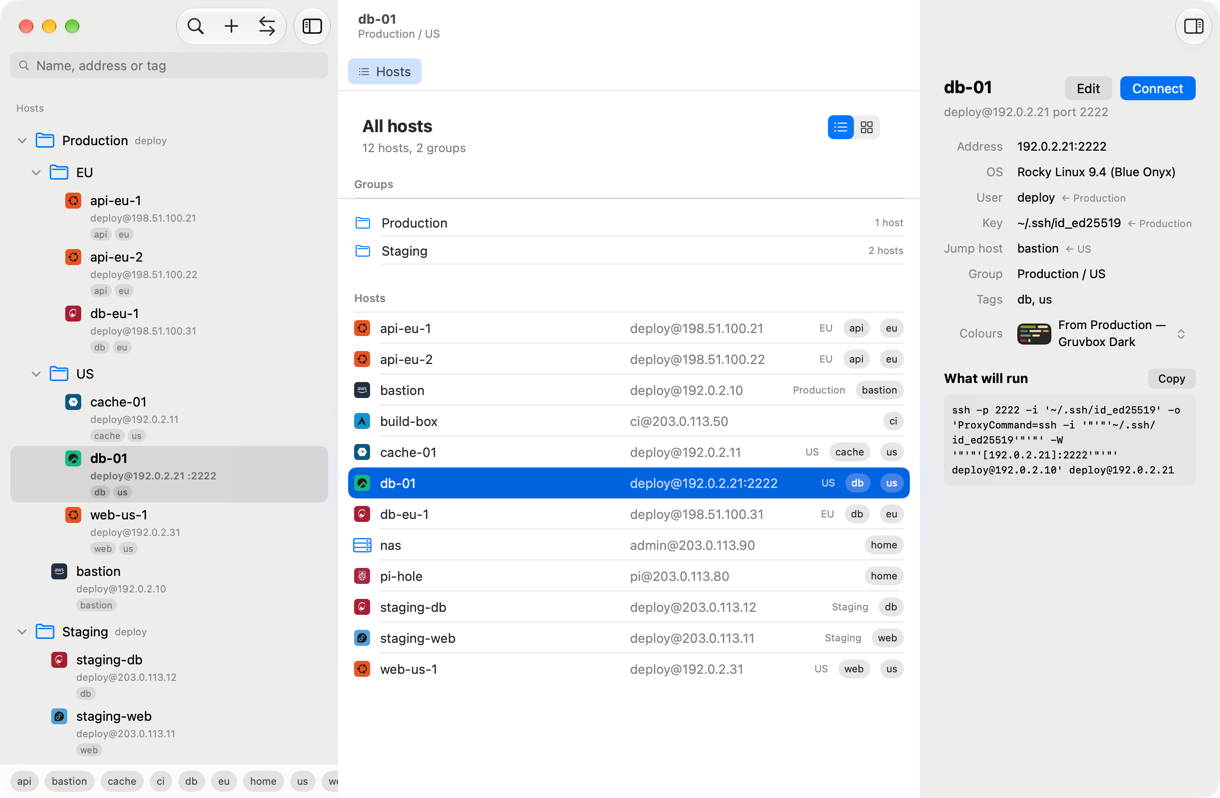Click the Gruvbox Dark colour swatch

[1034, 334]
